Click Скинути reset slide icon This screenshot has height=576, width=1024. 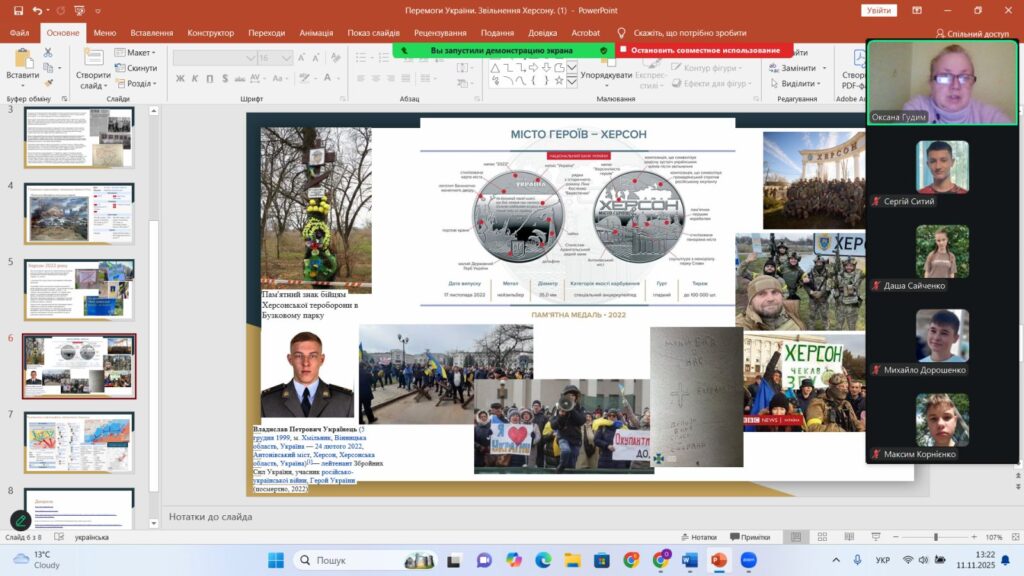point(136,68)
